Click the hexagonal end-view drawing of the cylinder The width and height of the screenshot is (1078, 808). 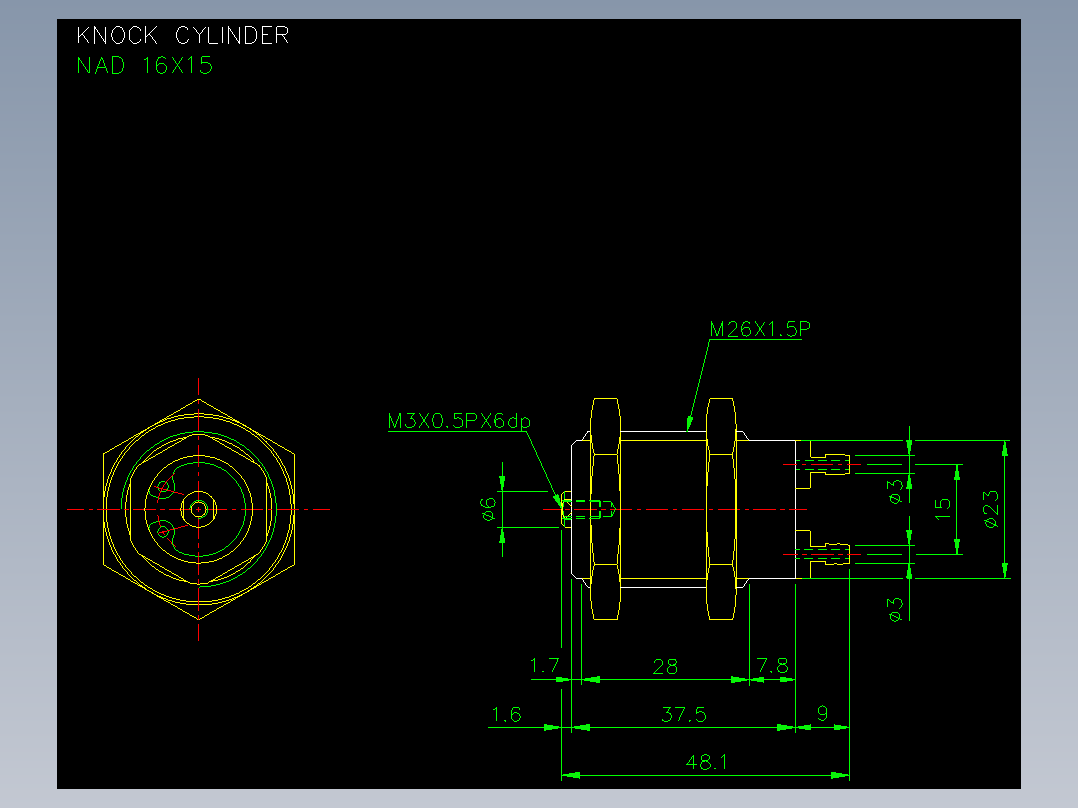[x=199, y=510]
